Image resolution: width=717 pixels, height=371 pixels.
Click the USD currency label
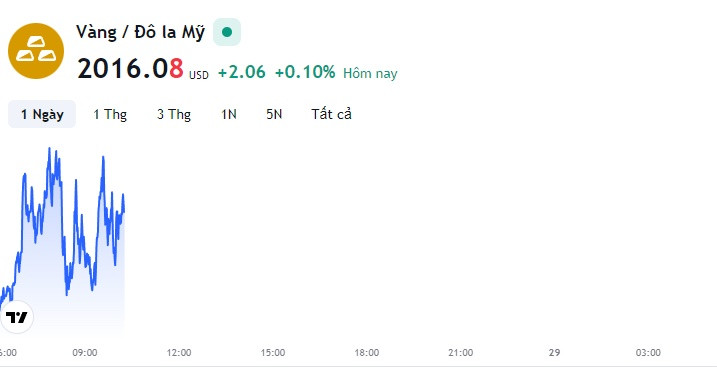pos(198,75)
